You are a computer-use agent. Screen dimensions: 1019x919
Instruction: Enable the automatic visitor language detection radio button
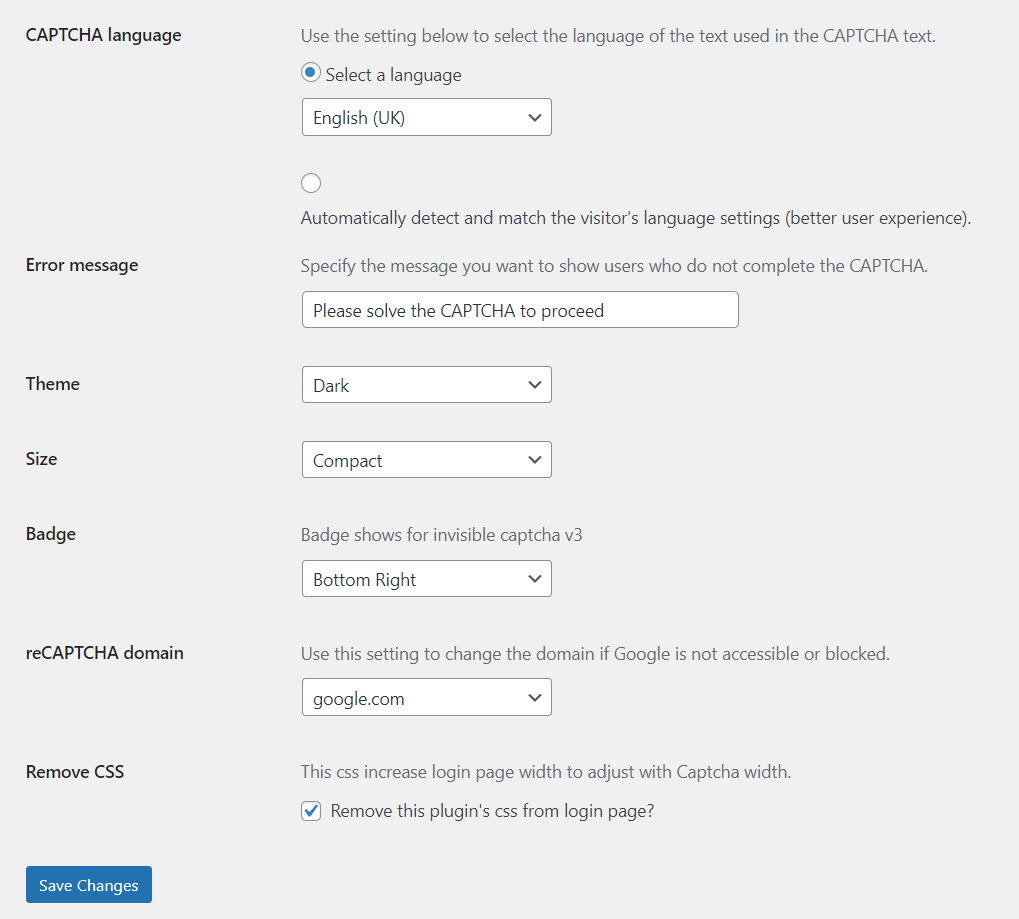point(311,183)
